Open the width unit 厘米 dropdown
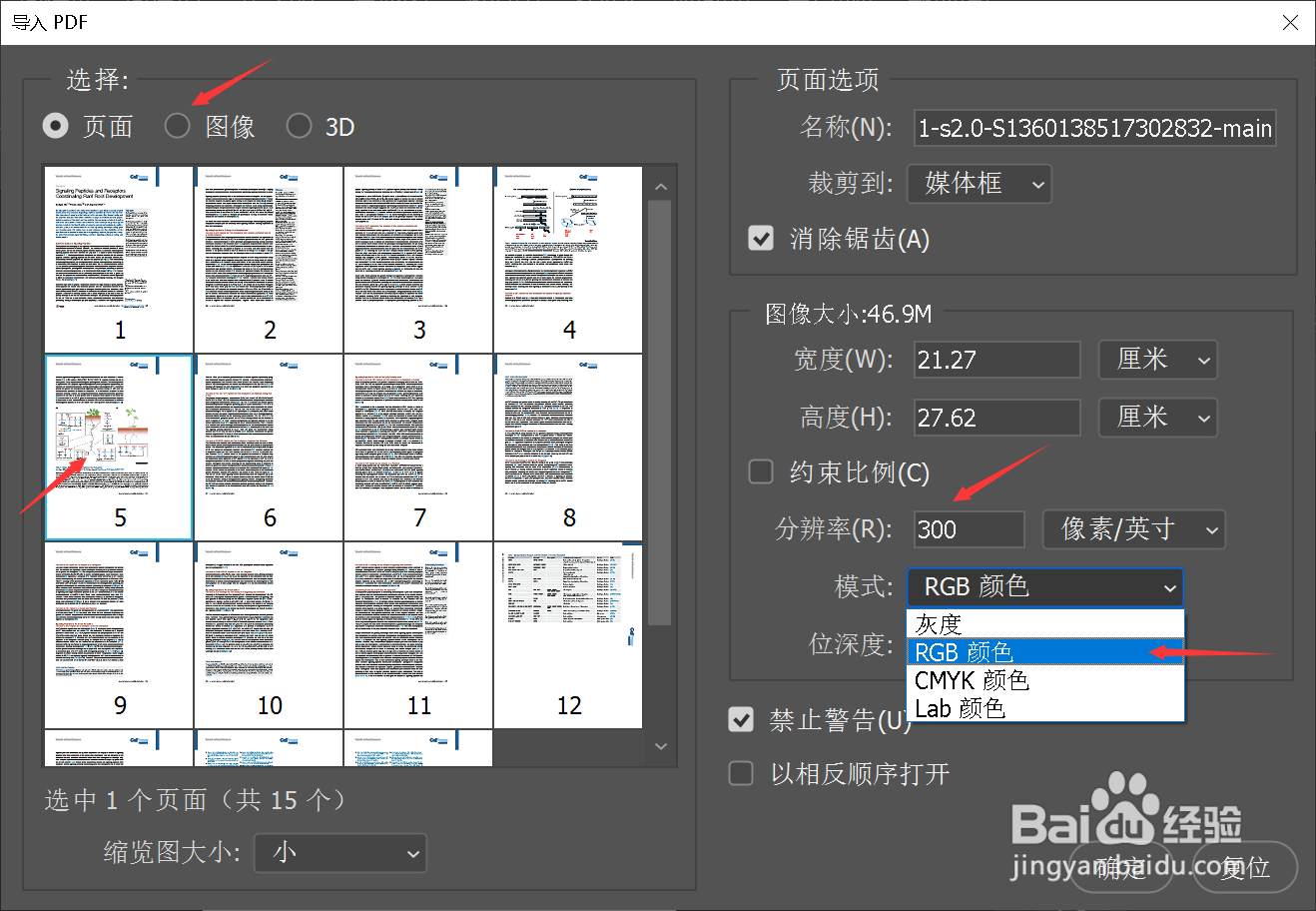 click(x=1157, y=360)
